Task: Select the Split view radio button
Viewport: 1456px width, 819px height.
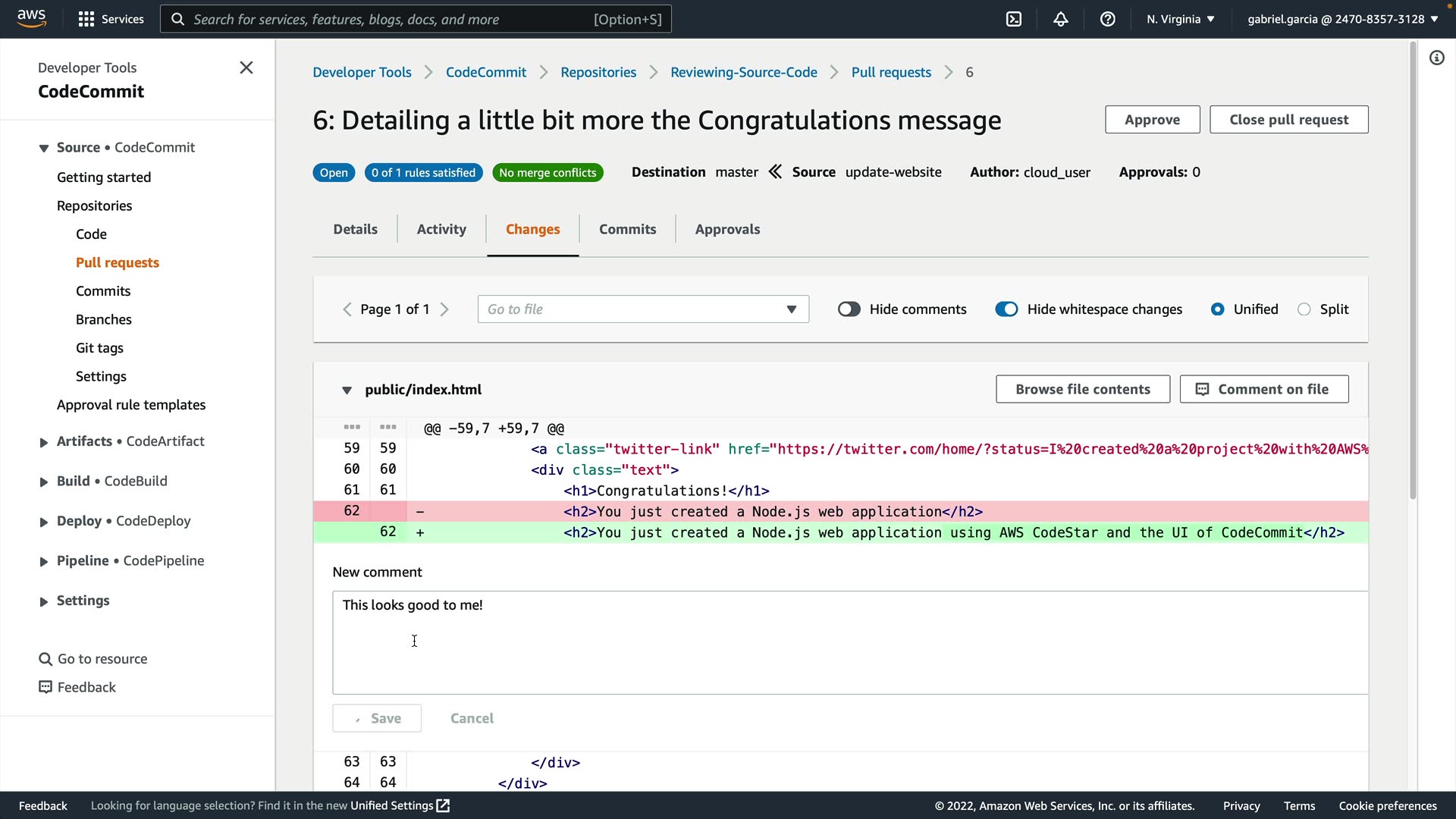Action: tap(1304, 309)
